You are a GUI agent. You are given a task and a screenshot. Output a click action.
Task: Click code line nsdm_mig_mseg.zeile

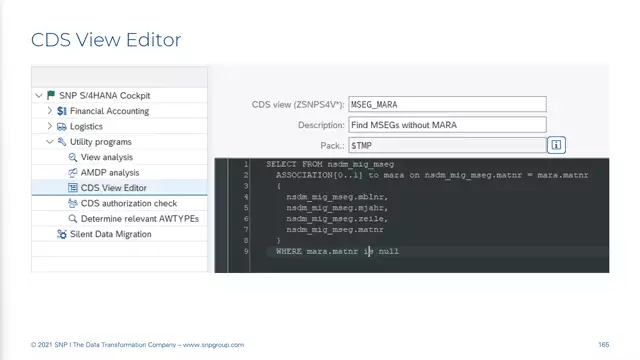(337, 219)
